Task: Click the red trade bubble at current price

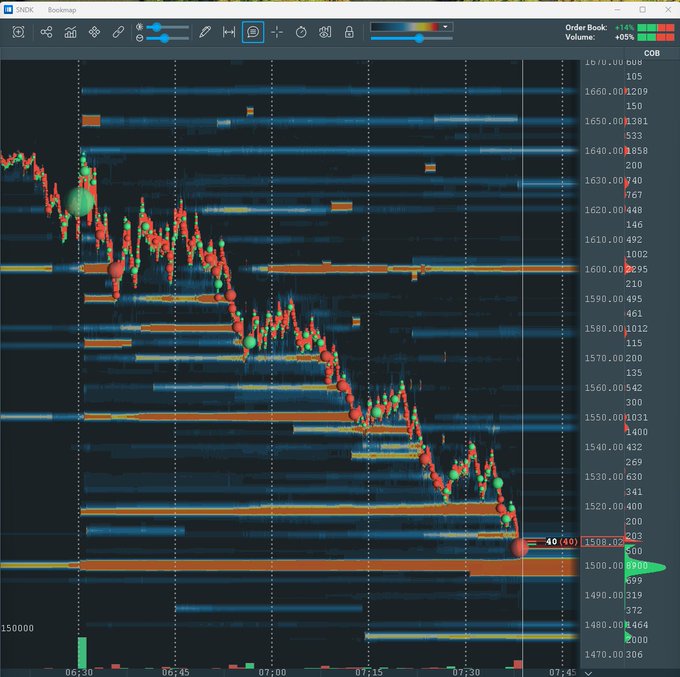Action: click(519, 547)
